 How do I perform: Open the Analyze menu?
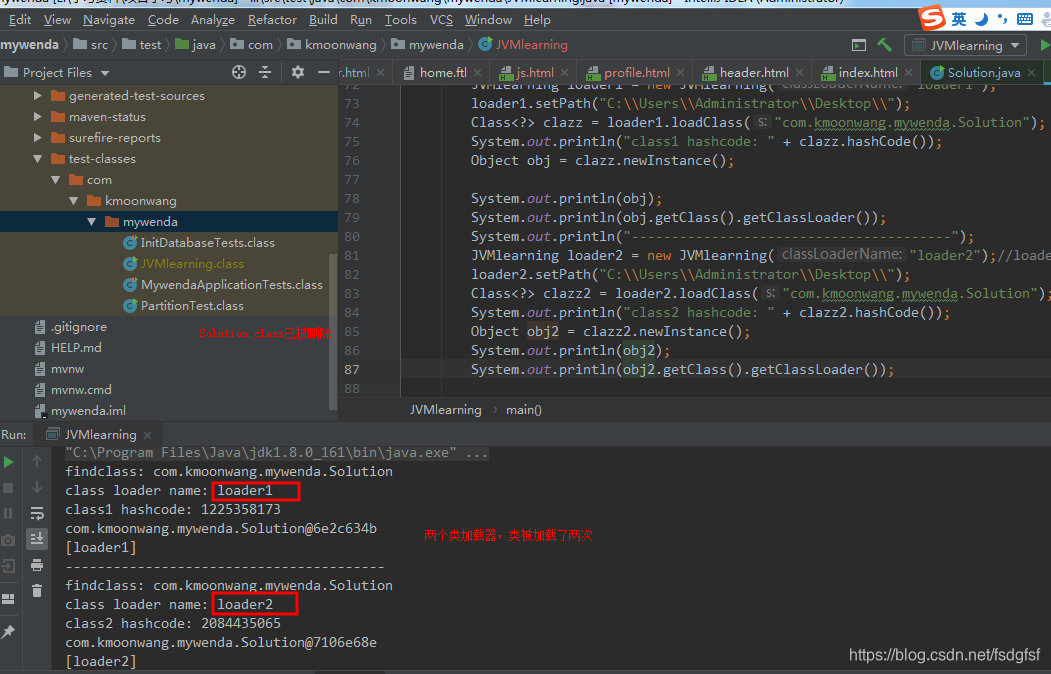pos(212,20)
